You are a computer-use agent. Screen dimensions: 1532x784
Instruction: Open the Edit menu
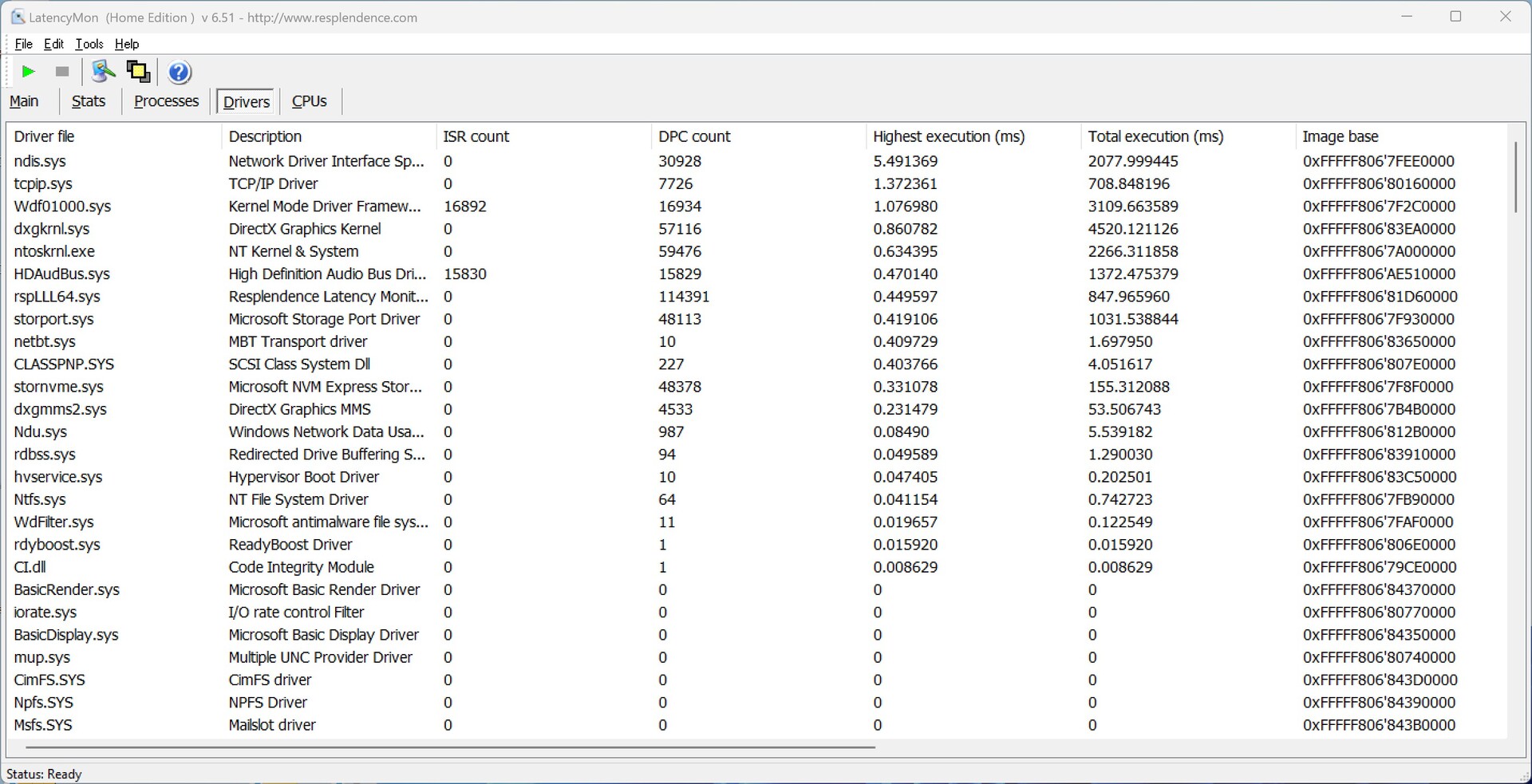53,44
